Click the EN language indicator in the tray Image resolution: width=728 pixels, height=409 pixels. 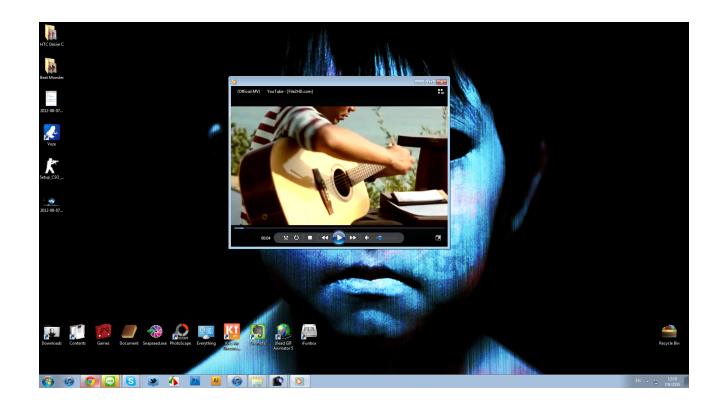click(x=638, y=381)
